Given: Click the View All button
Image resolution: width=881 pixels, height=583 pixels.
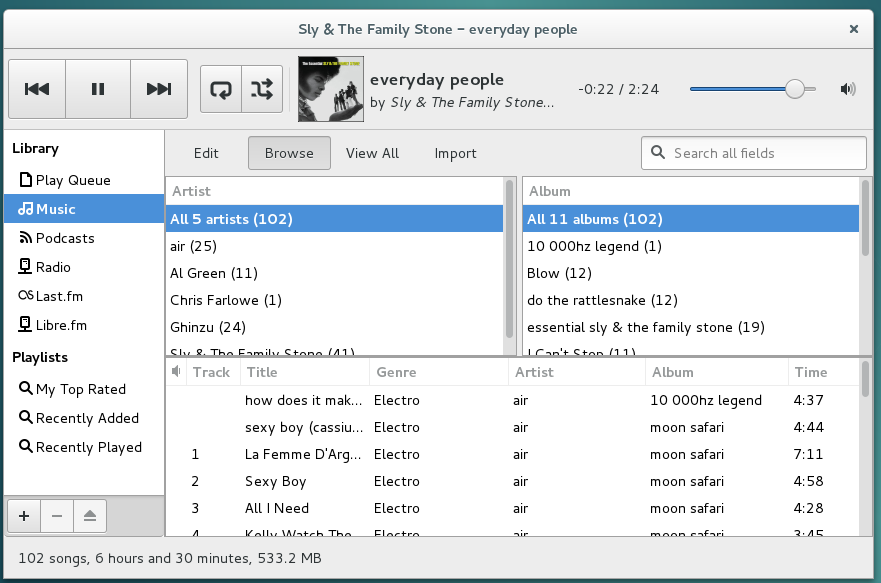Looking at the screenshot, I should (x=373, y=153).
